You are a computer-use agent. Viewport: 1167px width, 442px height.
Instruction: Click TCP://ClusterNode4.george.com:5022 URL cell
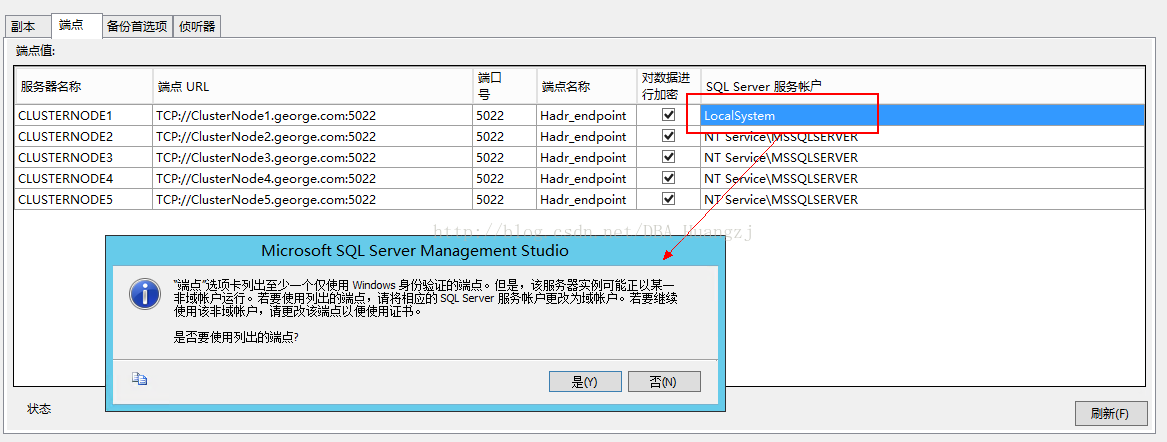click(313, 178)
